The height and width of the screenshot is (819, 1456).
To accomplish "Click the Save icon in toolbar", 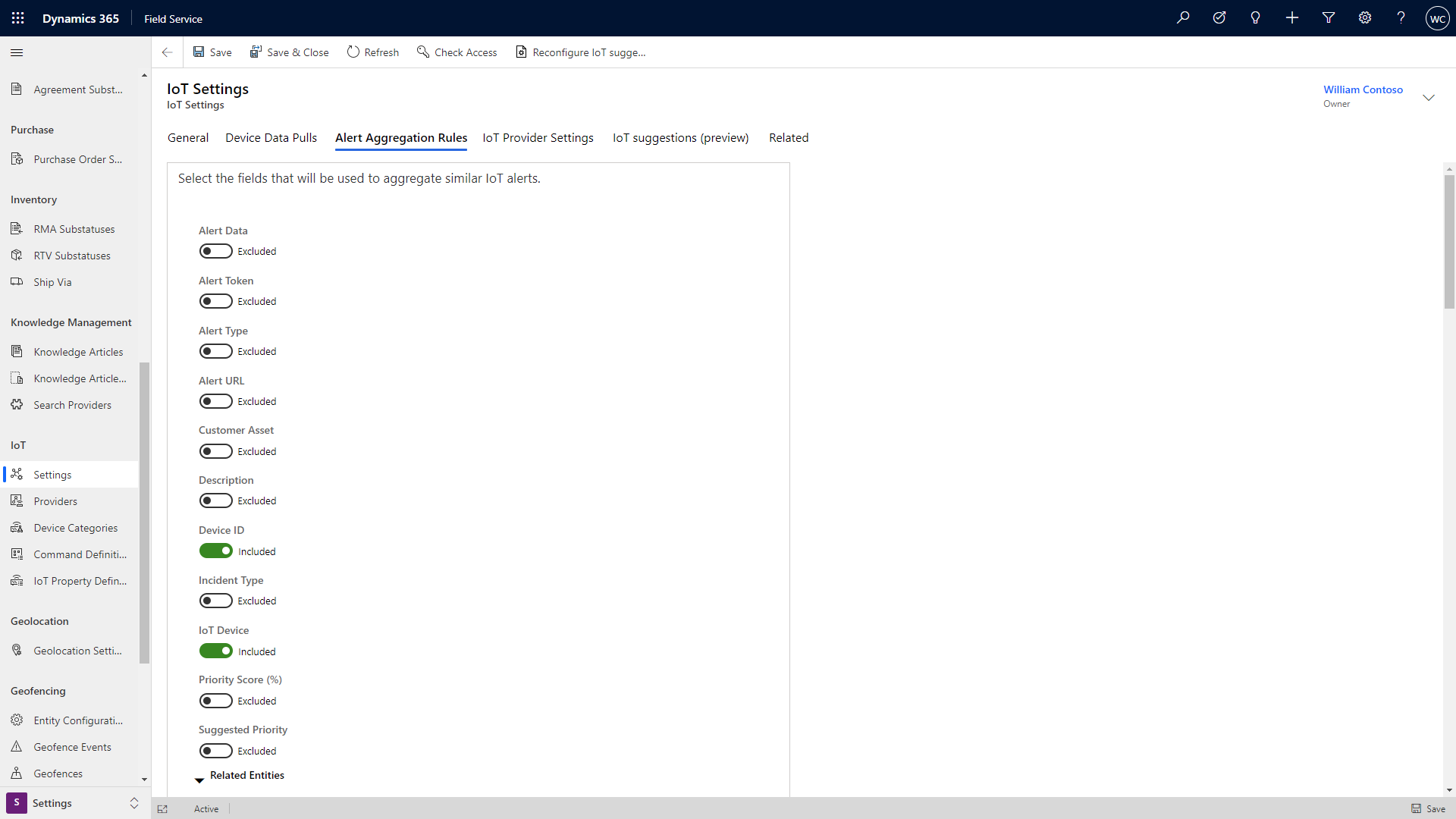I will pos(199,52).
